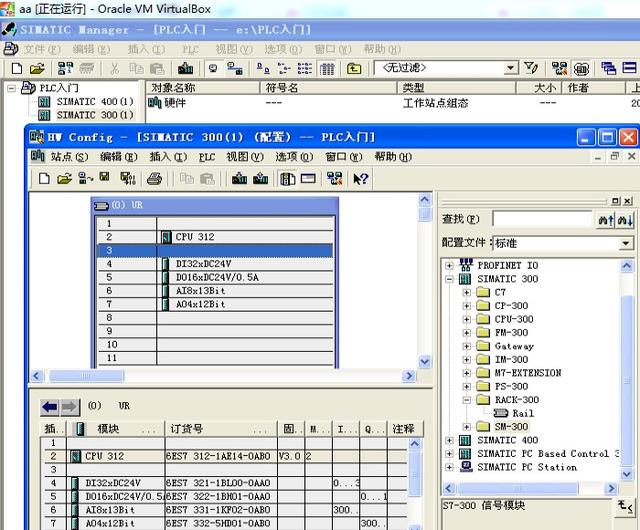The image size is (640, 530).
Task: Click Up One Level folder icon
Action: [x=354, y=68]
